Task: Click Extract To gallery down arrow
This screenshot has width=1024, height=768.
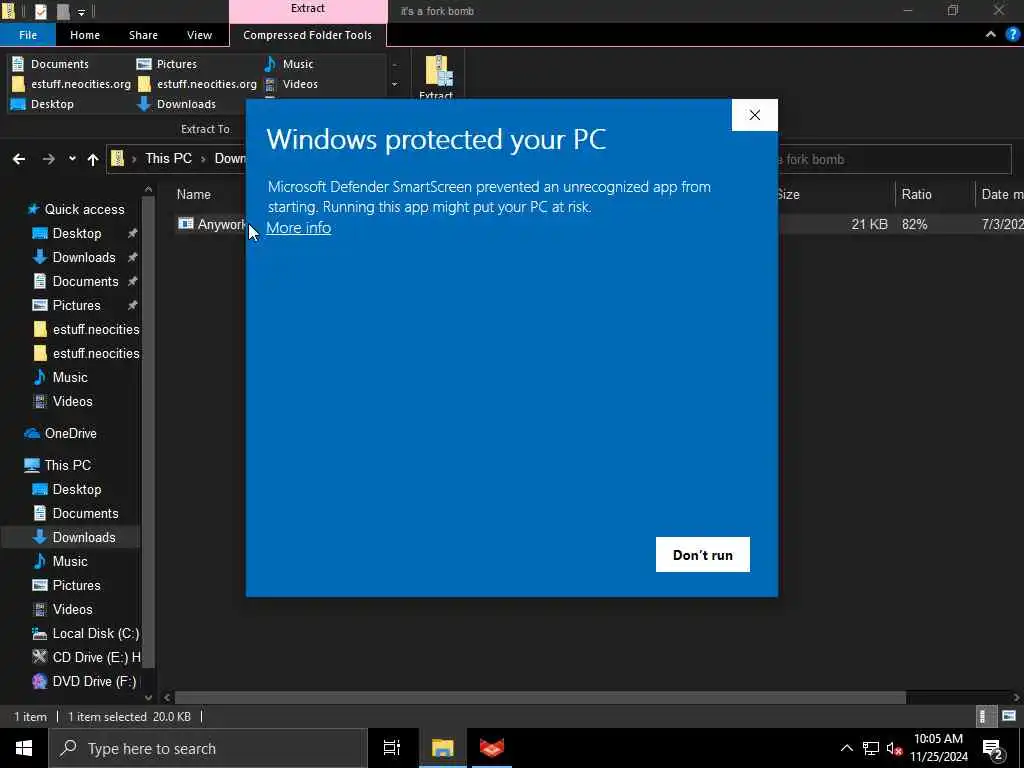Action: coord(394,84)
